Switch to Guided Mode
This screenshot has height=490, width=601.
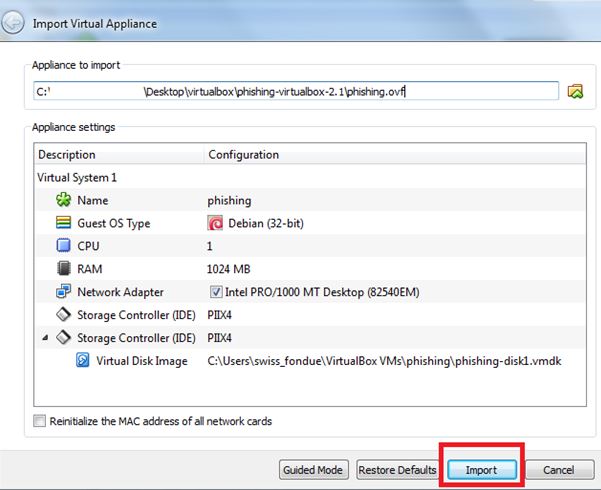point(313,470)
